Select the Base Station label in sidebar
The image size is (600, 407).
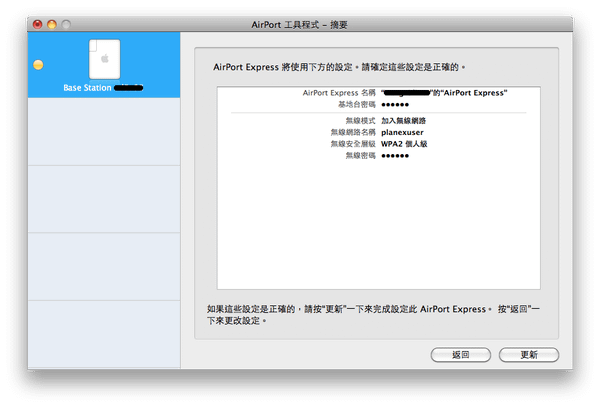103,88
